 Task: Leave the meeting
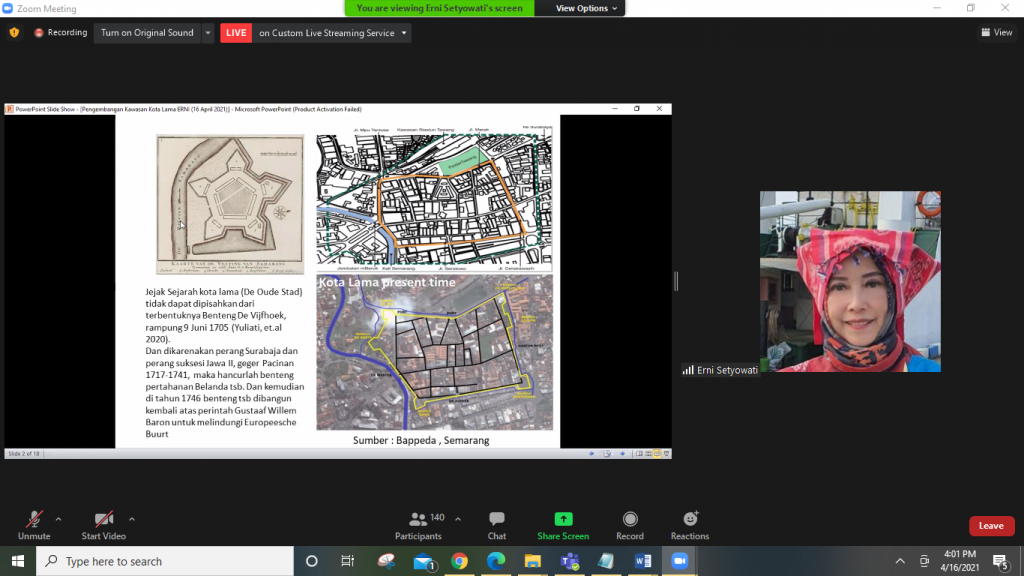(x=990, y=526)
